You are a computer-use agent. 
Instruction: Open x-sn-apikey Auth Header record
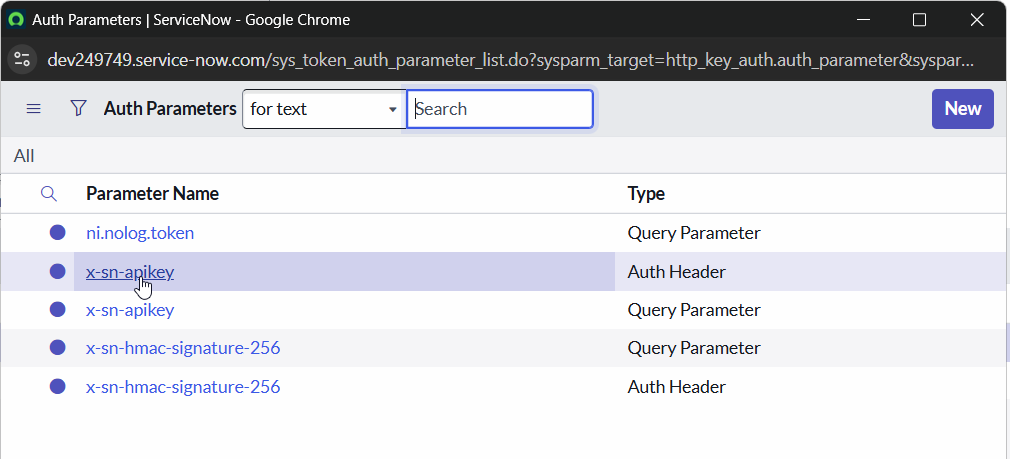pyautogui.click(x=130, y=272)
